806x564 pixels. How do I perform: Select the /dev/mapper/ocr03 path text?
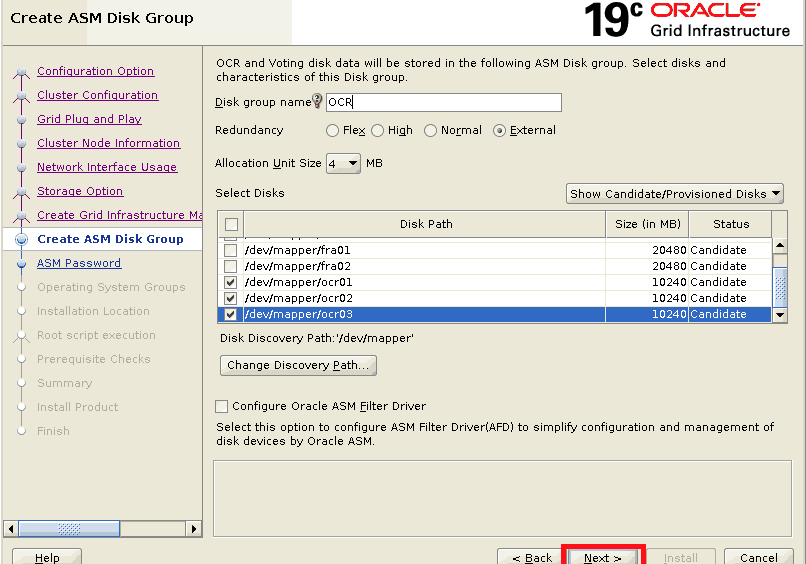point(299,314)
